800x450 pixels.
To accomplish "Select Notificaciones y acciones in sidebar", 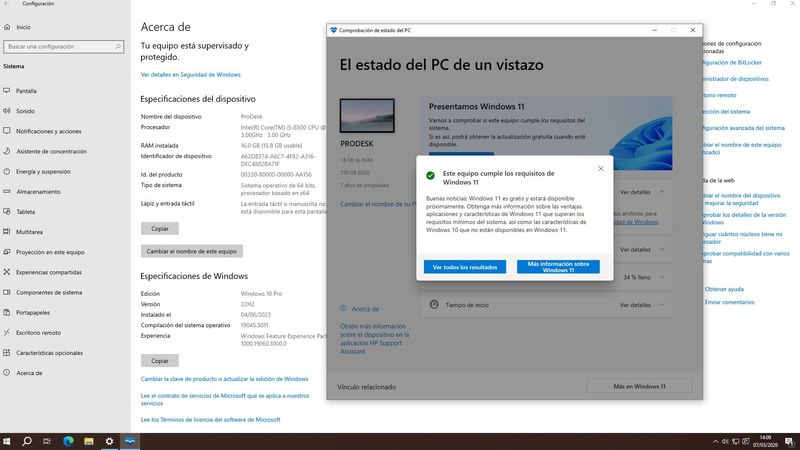I will [48, 131].
